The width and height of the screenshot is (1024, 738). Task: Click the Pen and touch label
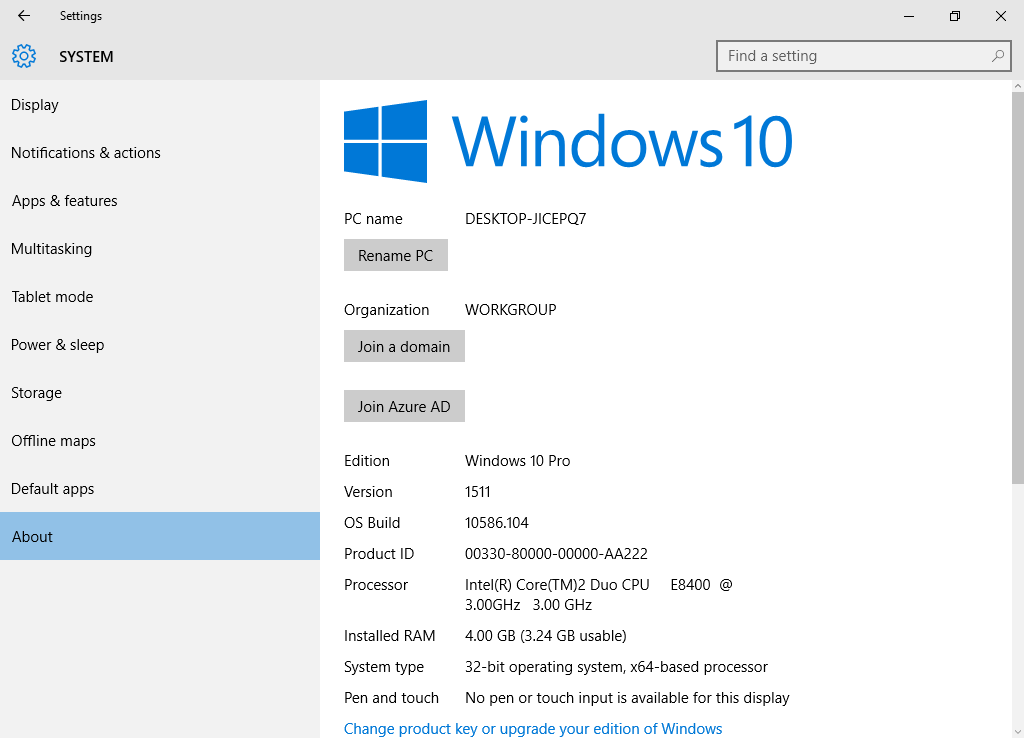(391, 698)
